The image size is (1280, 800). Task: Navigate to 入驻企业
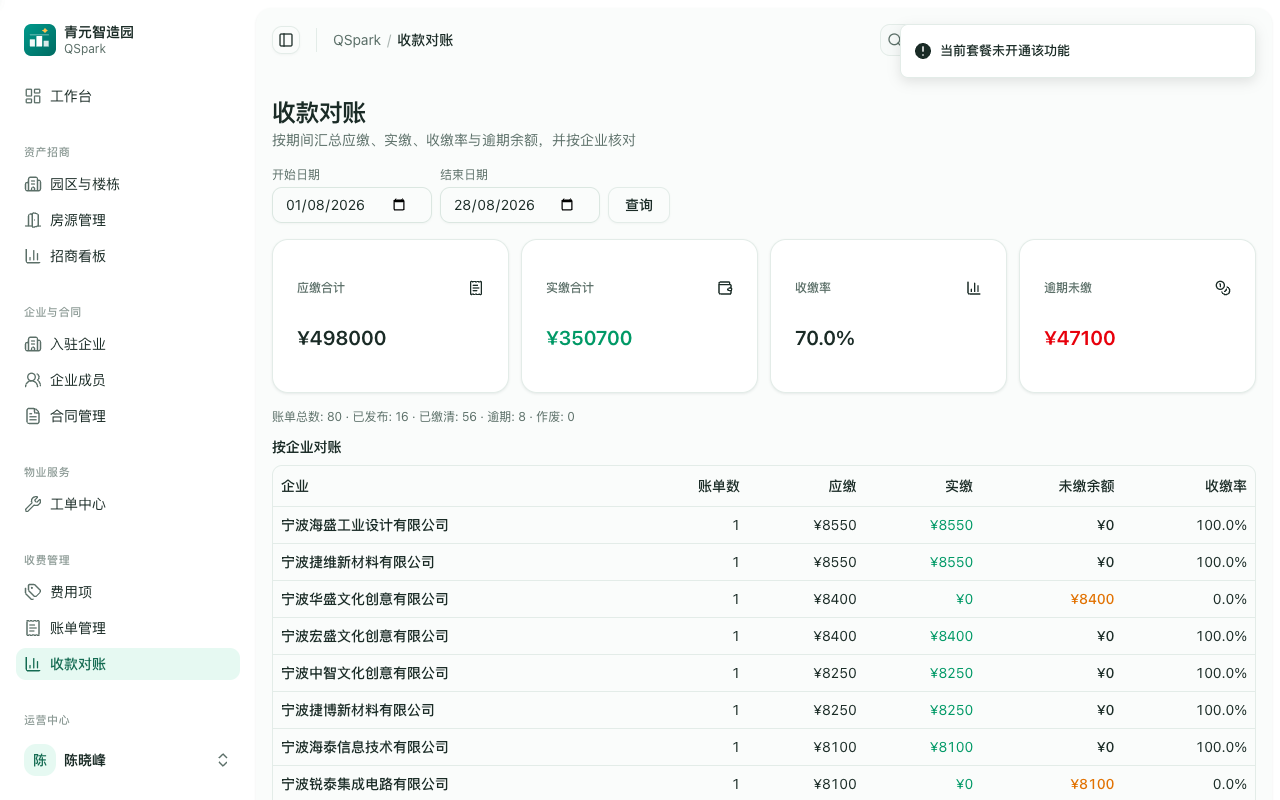pos(128,344)
